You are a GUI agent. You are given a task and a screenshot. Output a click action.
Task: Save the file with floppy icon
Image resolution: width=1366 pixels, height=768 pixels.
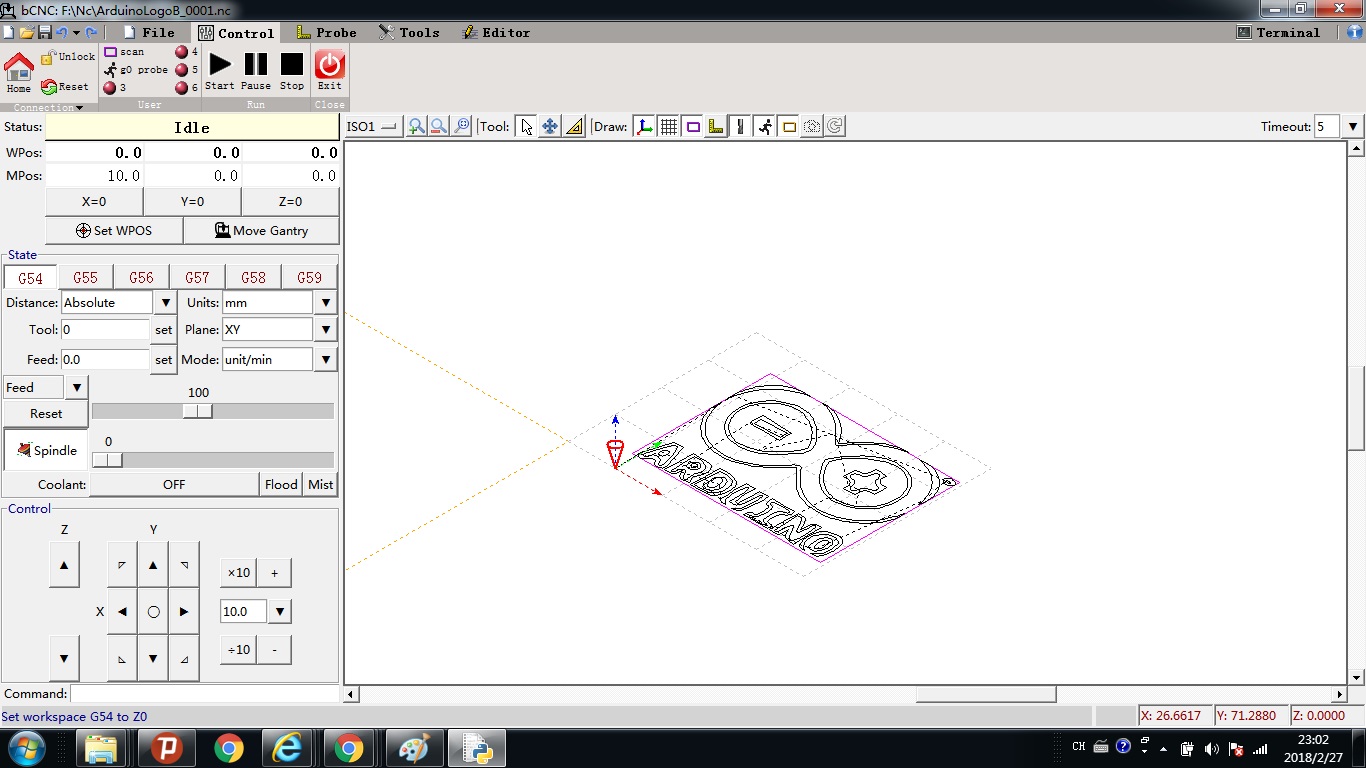(x=45, y=33)
